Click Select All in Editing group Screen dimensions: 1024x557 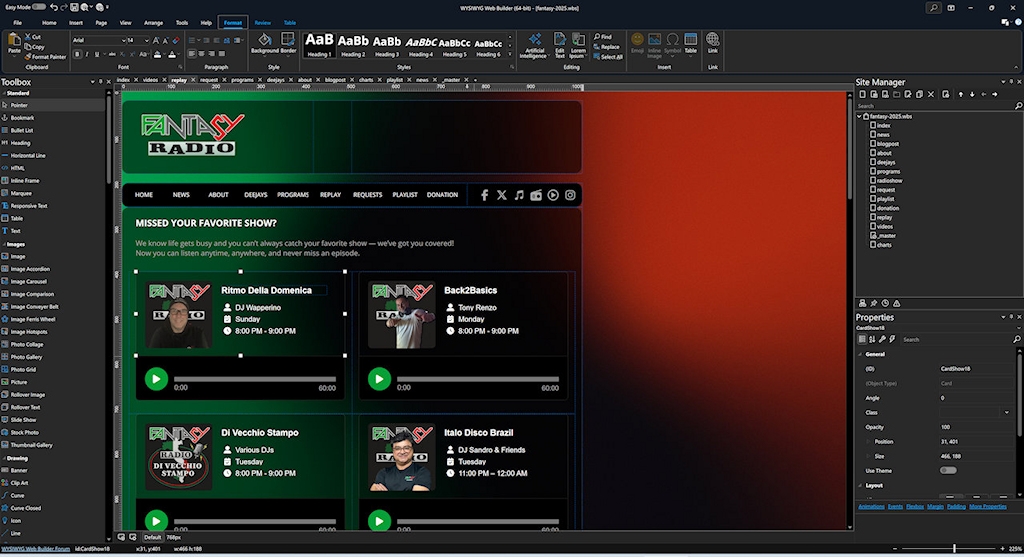pyautogui.click(x=607, y=57)
